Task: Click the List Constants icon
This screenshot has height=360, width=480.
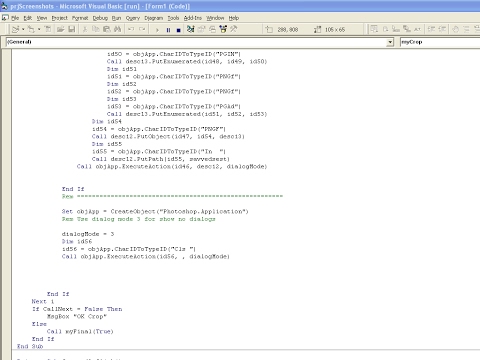Action: tap(385, 29)
